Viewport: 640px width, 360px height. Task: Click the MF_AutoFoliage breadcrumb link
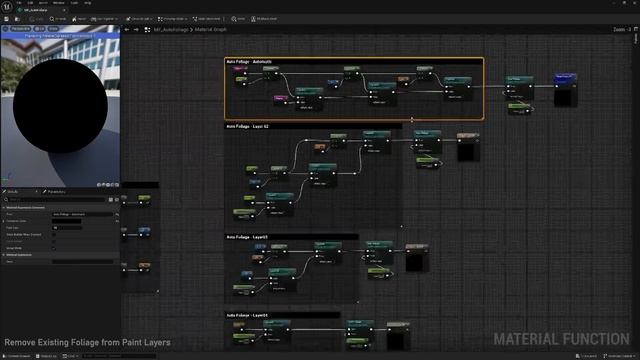tap(171, 29)
